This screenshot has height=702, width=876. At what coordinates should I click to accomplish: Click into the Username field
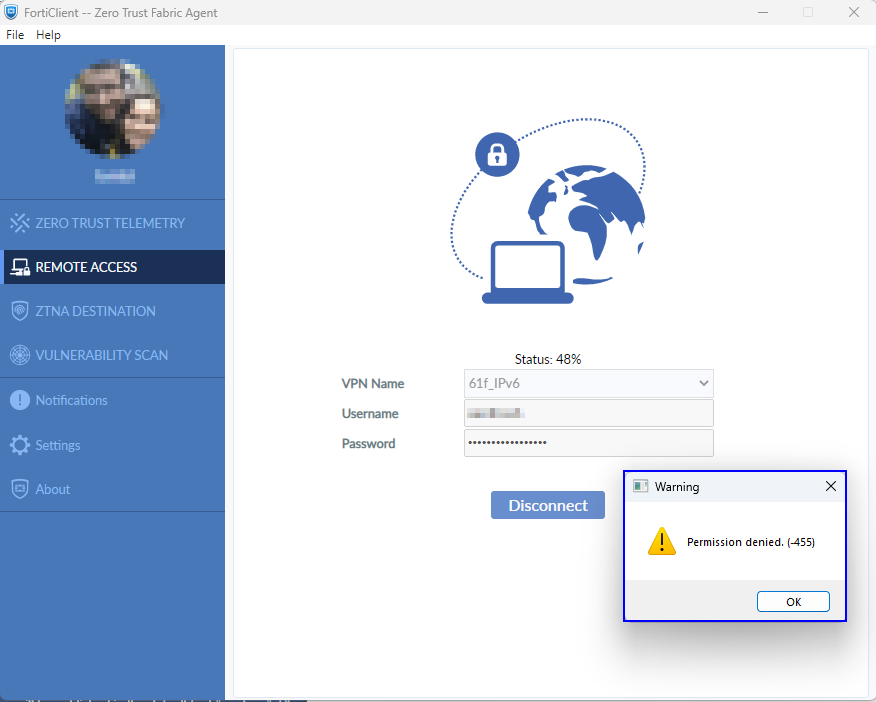tap(588, 413)
